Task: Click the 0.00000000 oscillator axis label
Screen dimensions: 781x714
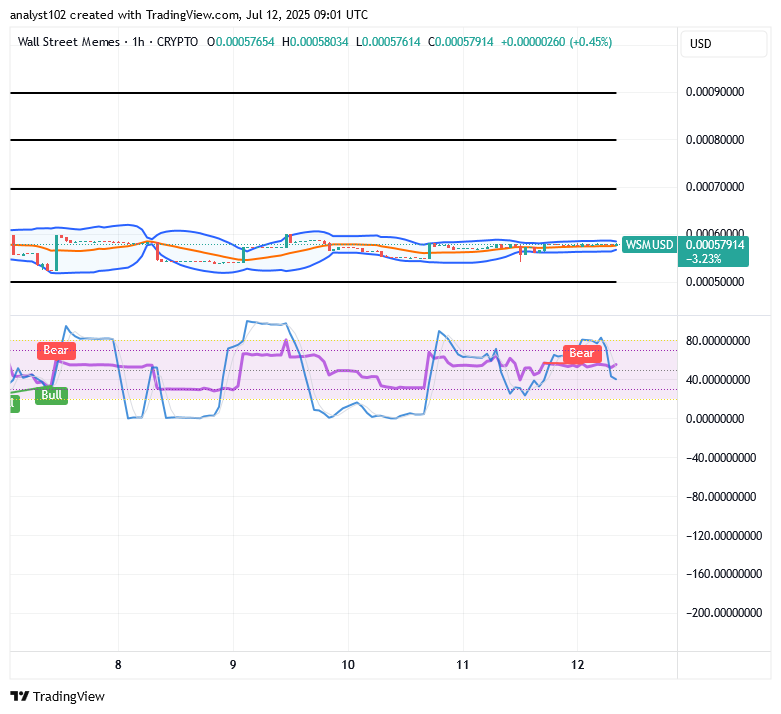Action: [715, 419]
